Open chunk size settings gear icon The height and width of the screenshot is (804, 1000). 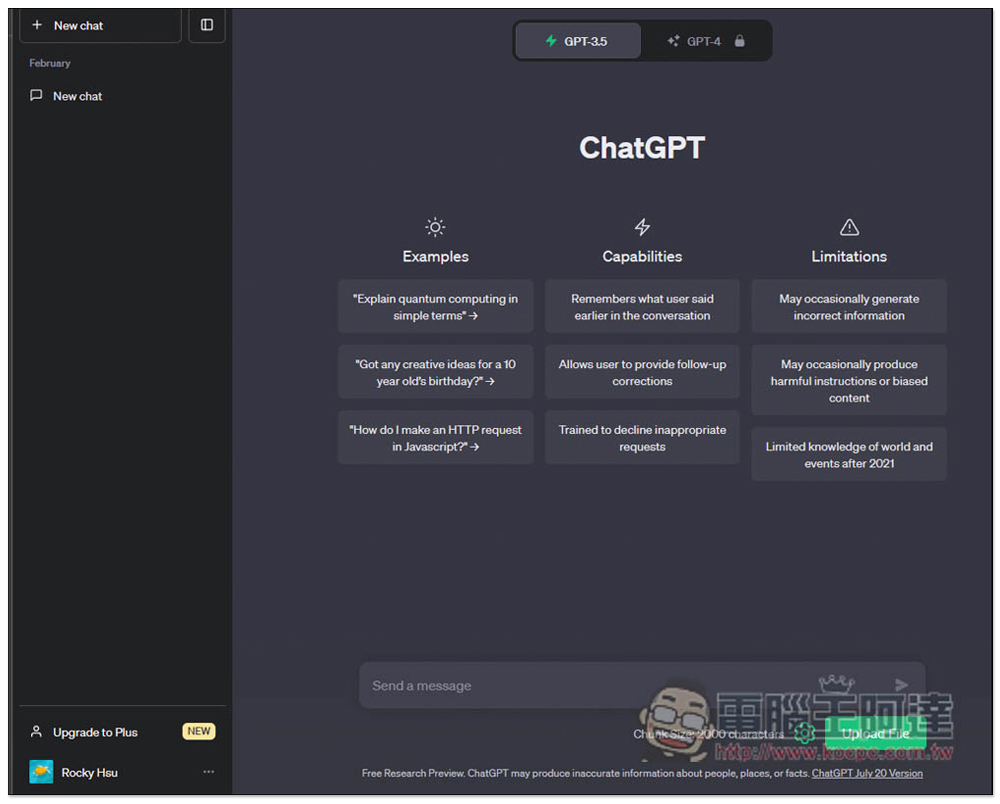point(804,733)
